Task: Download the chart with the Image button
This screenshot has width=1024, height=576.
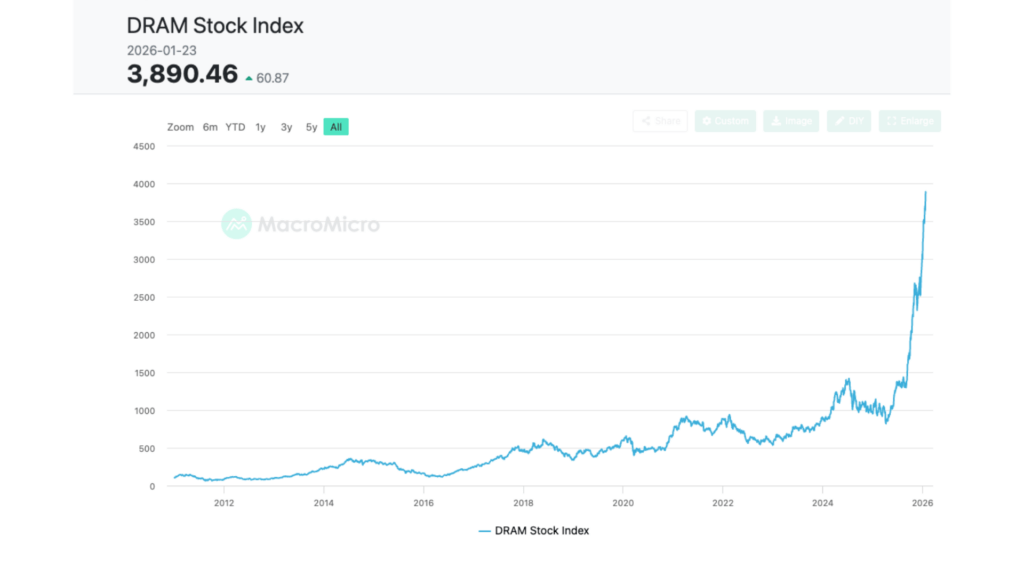Action: pyautogui.click(x=790, y=121)
